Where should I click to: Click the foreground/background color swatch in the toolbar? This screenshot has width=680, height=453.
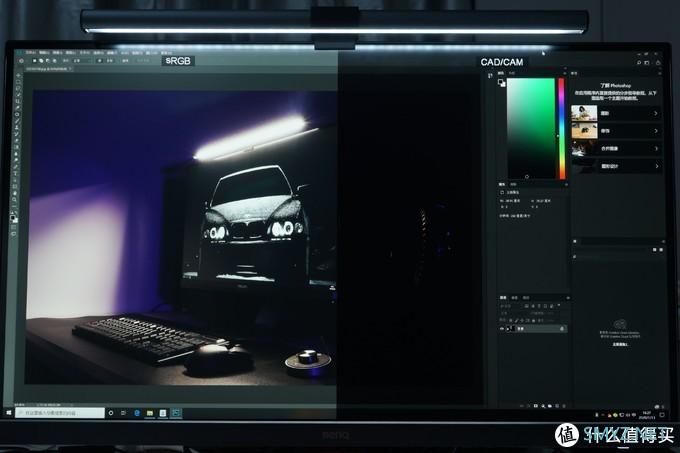click(x=15, y=216)
